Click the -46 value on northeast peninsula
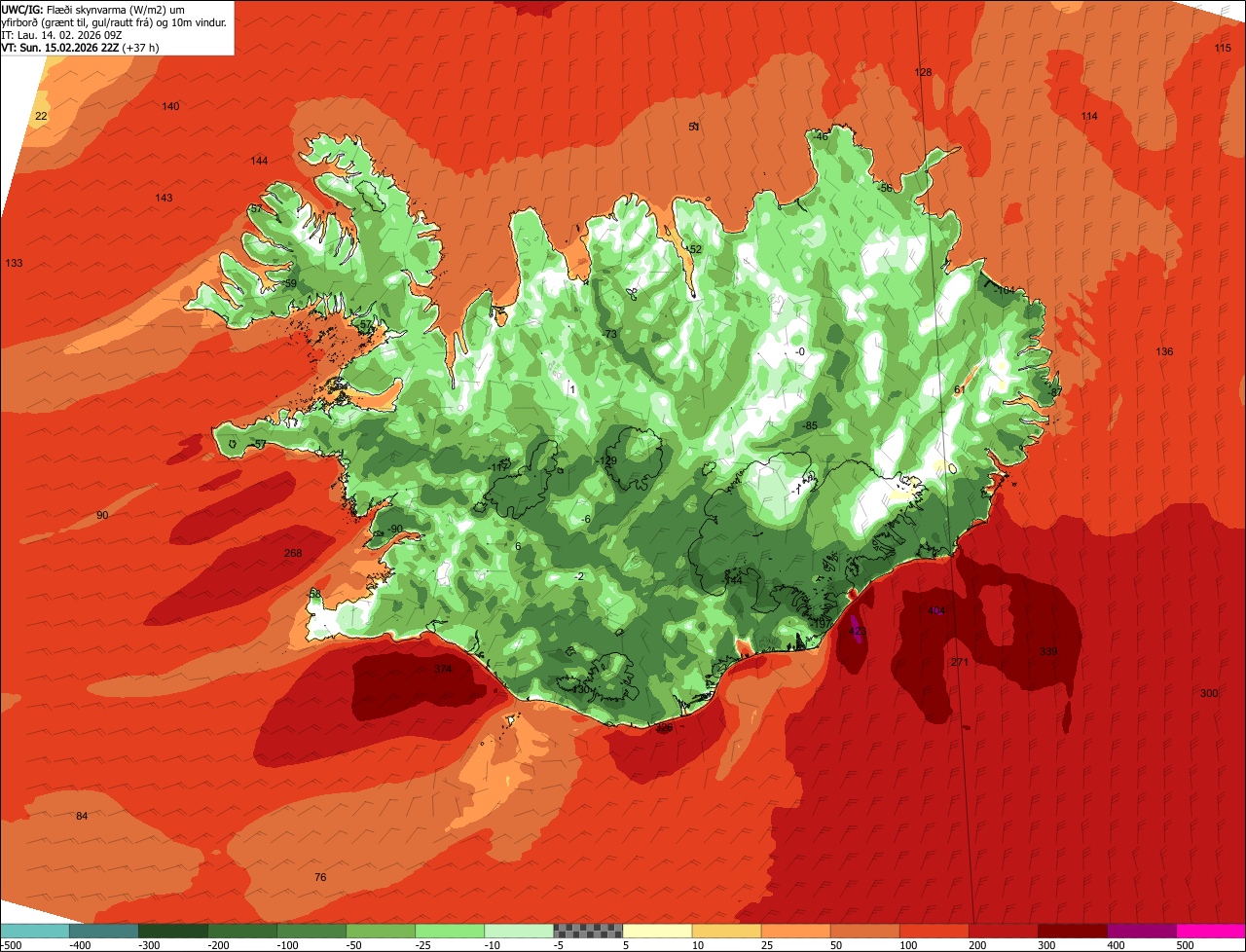Image resolution: width=1246 pixels, height=952 pixels. point(820,136)
